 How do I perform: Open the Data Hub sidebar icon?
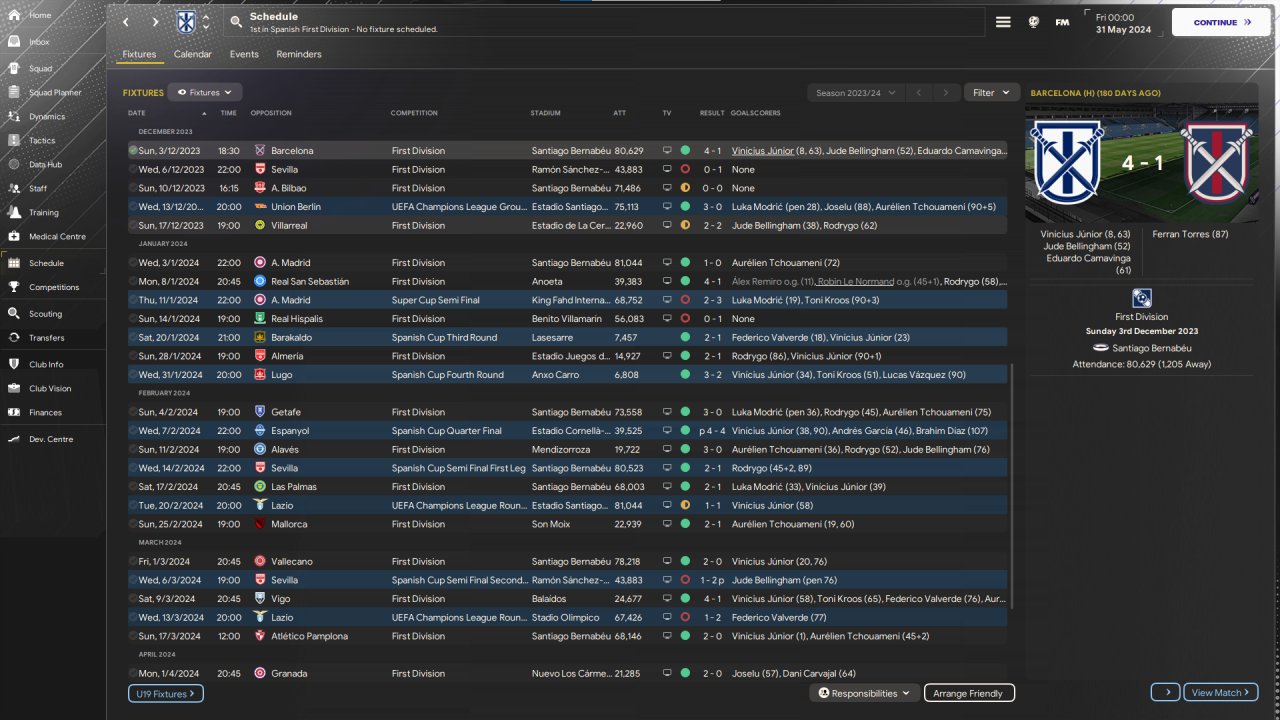[15, 164]
